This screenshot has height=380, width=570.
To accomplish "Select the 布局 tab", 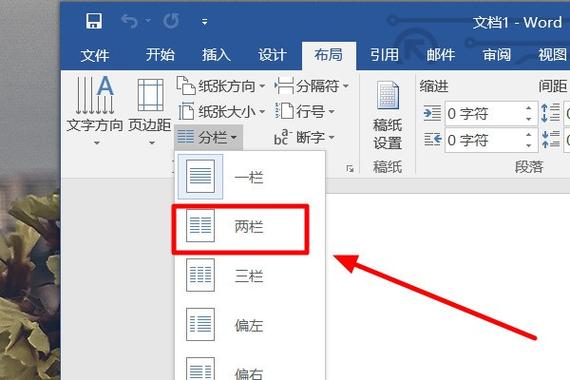I will pyautogui.click(x=329, y=55).
